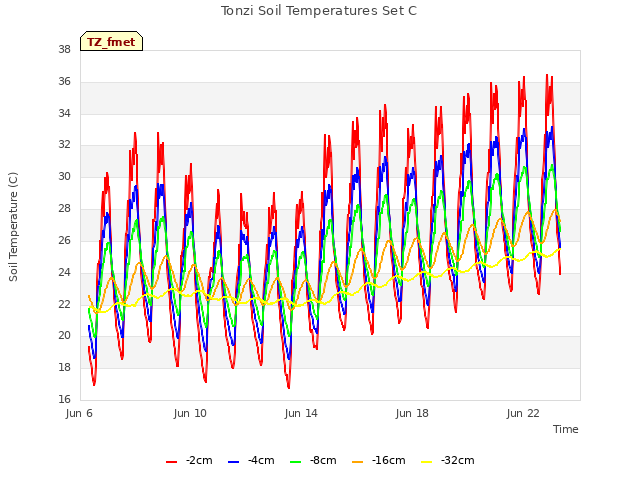Click the 20 y-axis tick label

[64, 336]
